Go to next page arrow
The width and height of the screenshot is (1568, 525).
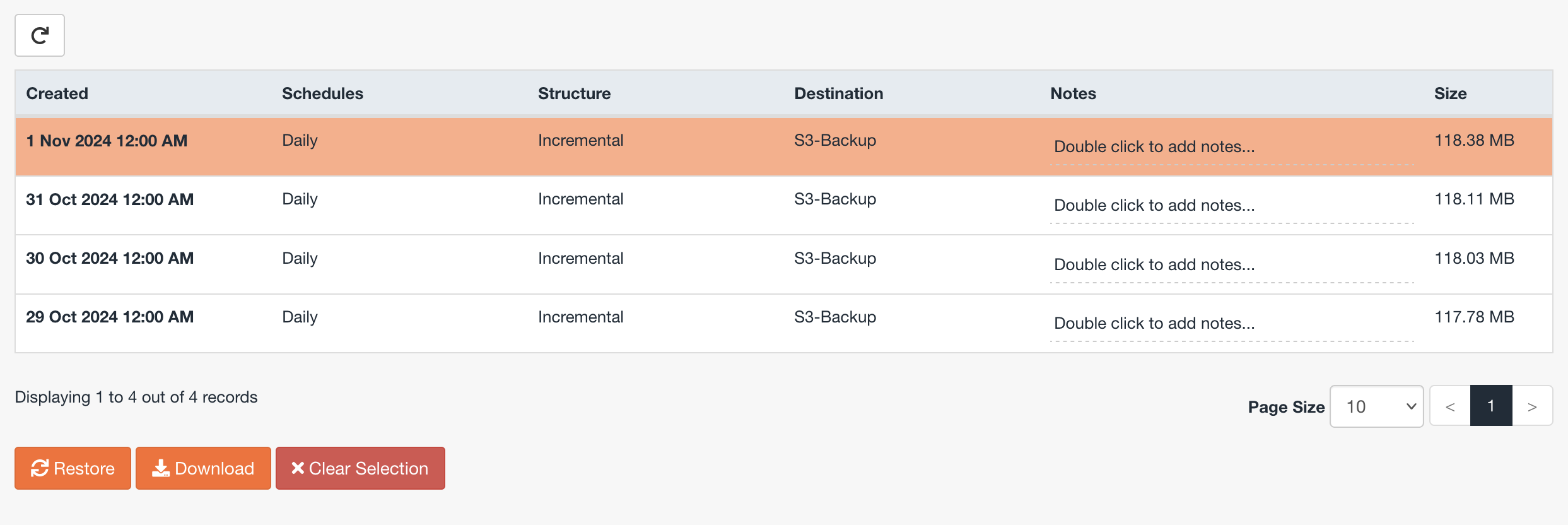1532,406
